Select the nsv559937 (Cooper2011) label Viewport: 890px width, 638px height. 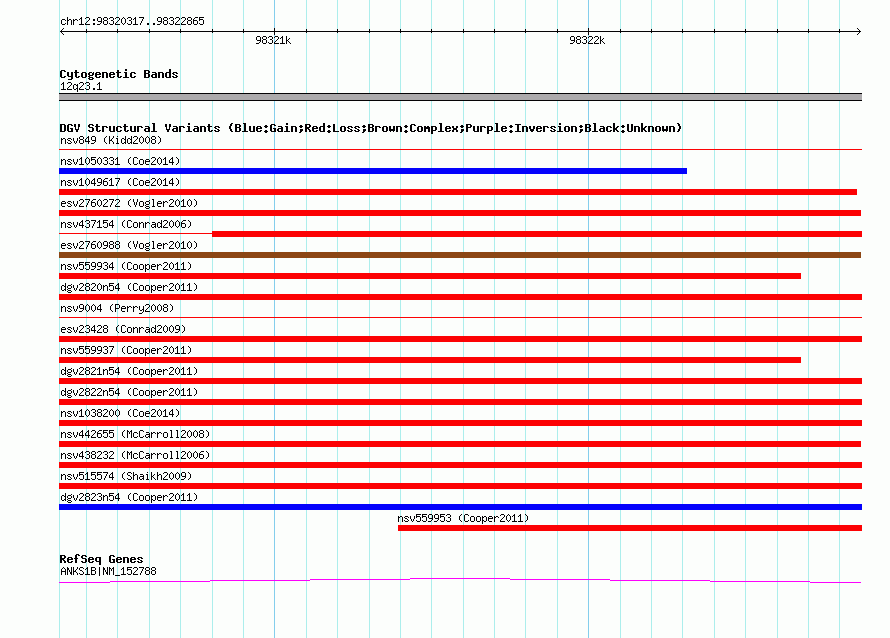[126, 350]
